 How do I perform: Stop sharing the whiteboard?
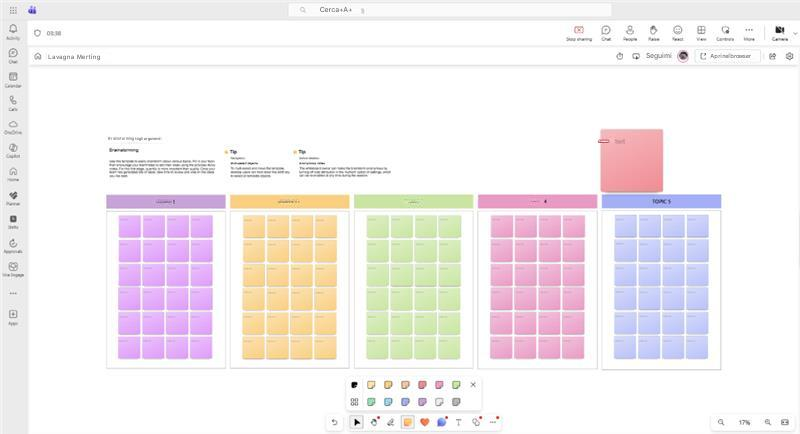click(579, 34)
